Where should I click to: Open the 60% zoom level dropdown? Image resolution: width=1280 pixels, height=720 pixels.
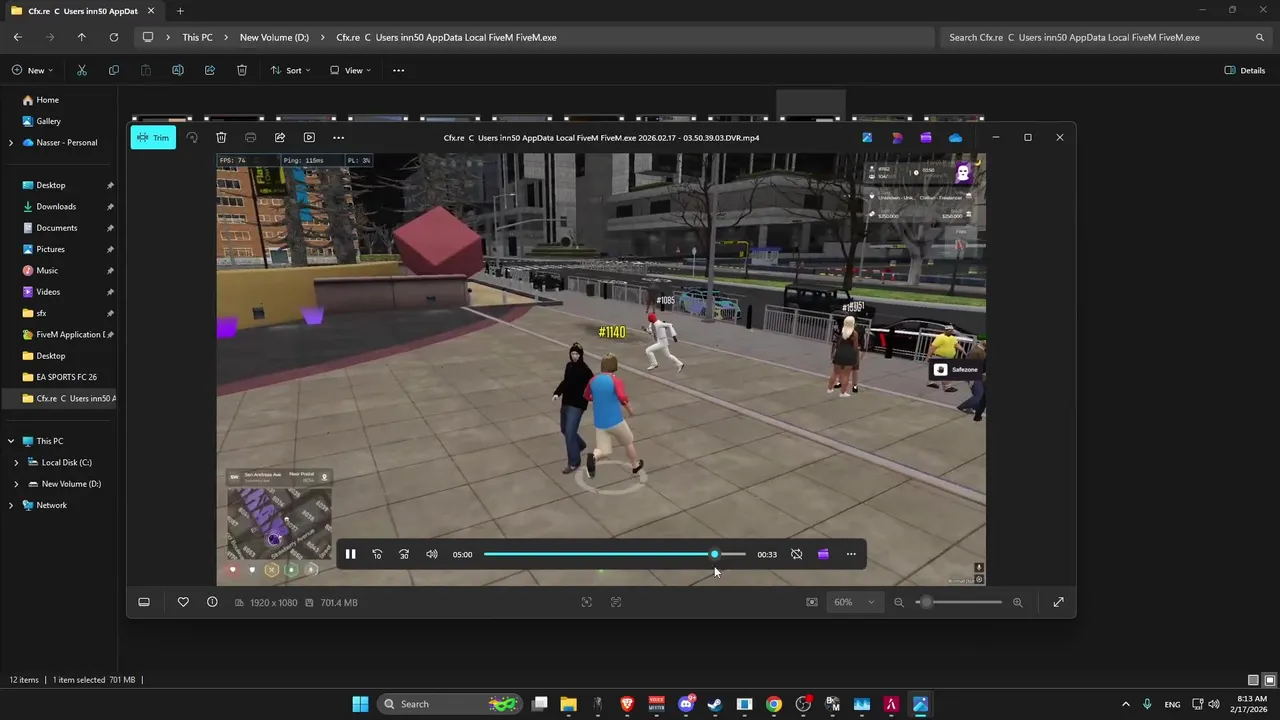[855, 602]
